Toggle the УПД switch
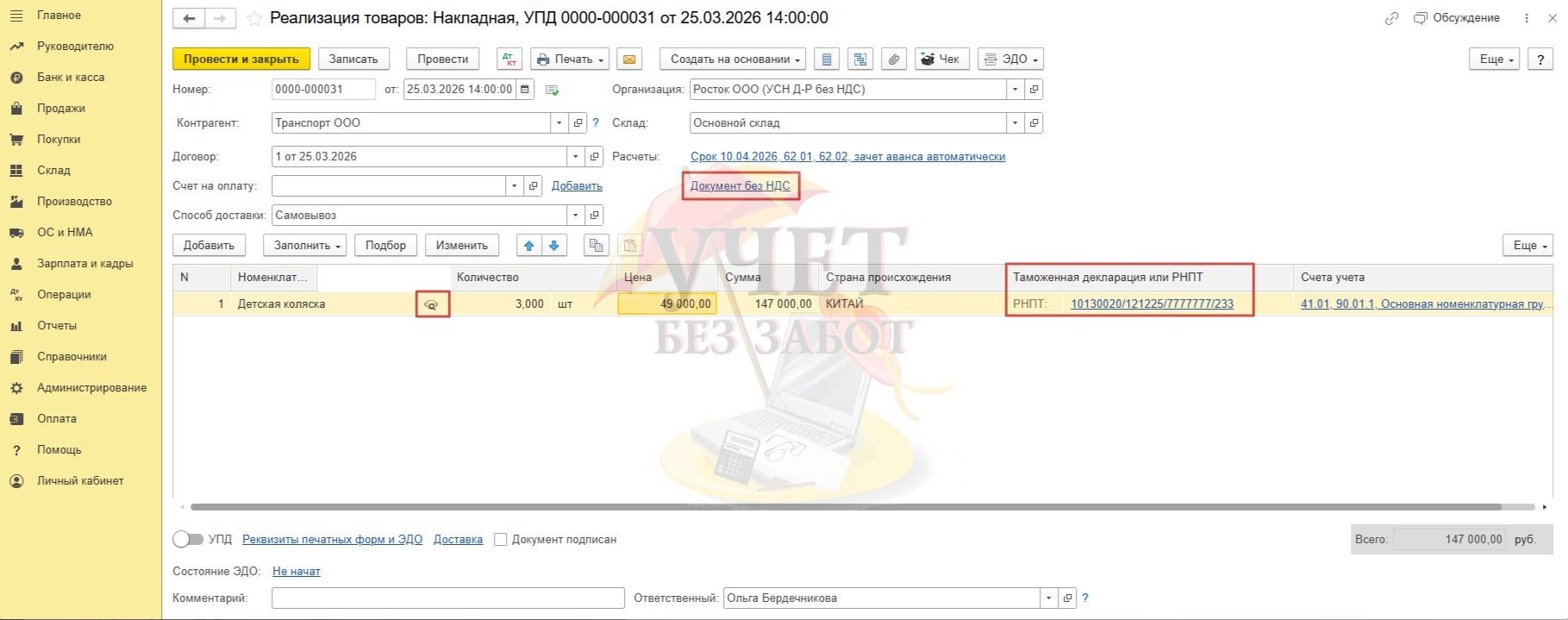Screen dimensions: 1568x620 click(x=188, y=540)
